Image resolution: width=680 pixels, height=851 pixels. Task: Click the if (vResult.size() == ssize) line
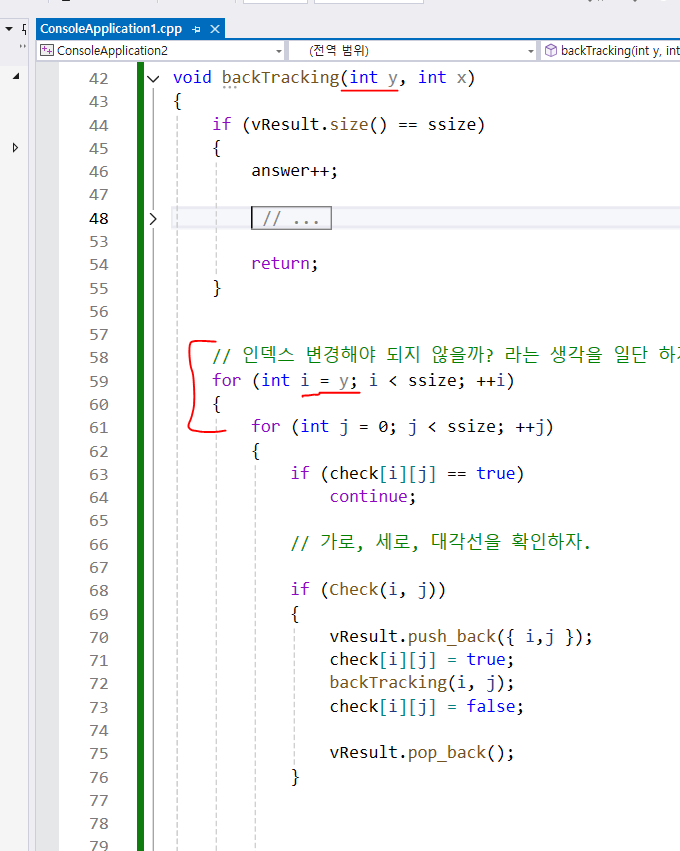point(348,125)
